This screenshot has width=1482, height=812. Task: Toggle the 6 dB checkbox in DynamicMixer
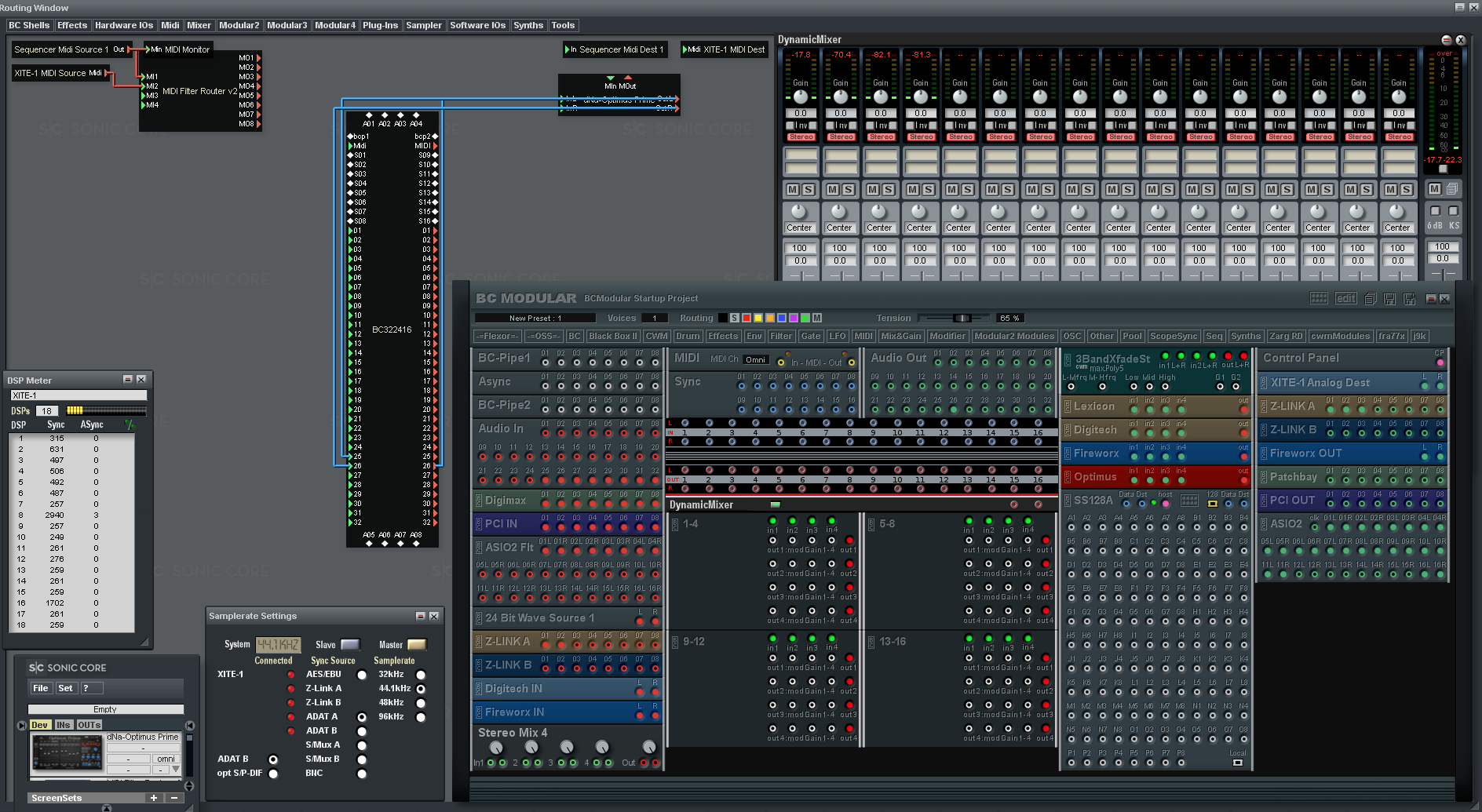tap(1435, 211)
